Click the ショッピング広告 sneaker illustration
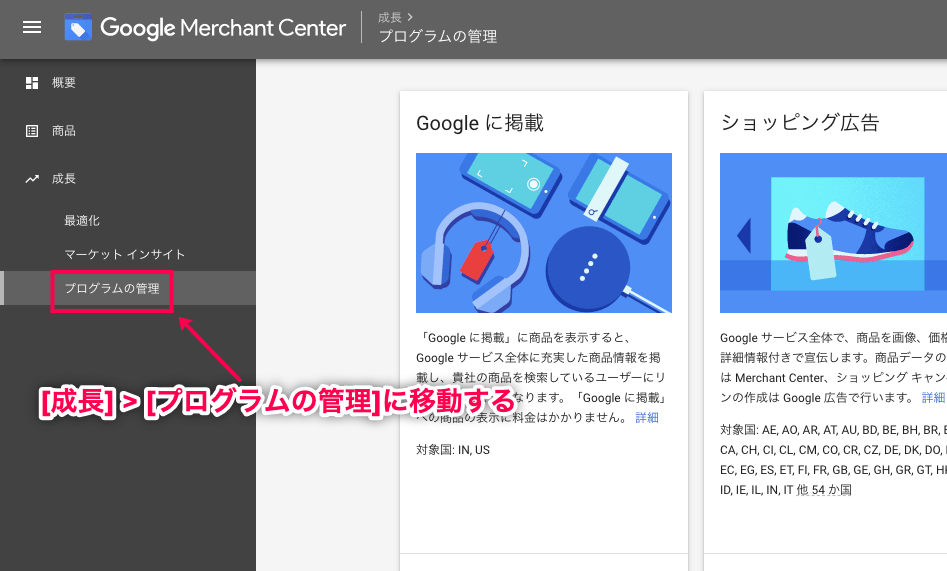The image size is (947, 571). coord(833,233)
